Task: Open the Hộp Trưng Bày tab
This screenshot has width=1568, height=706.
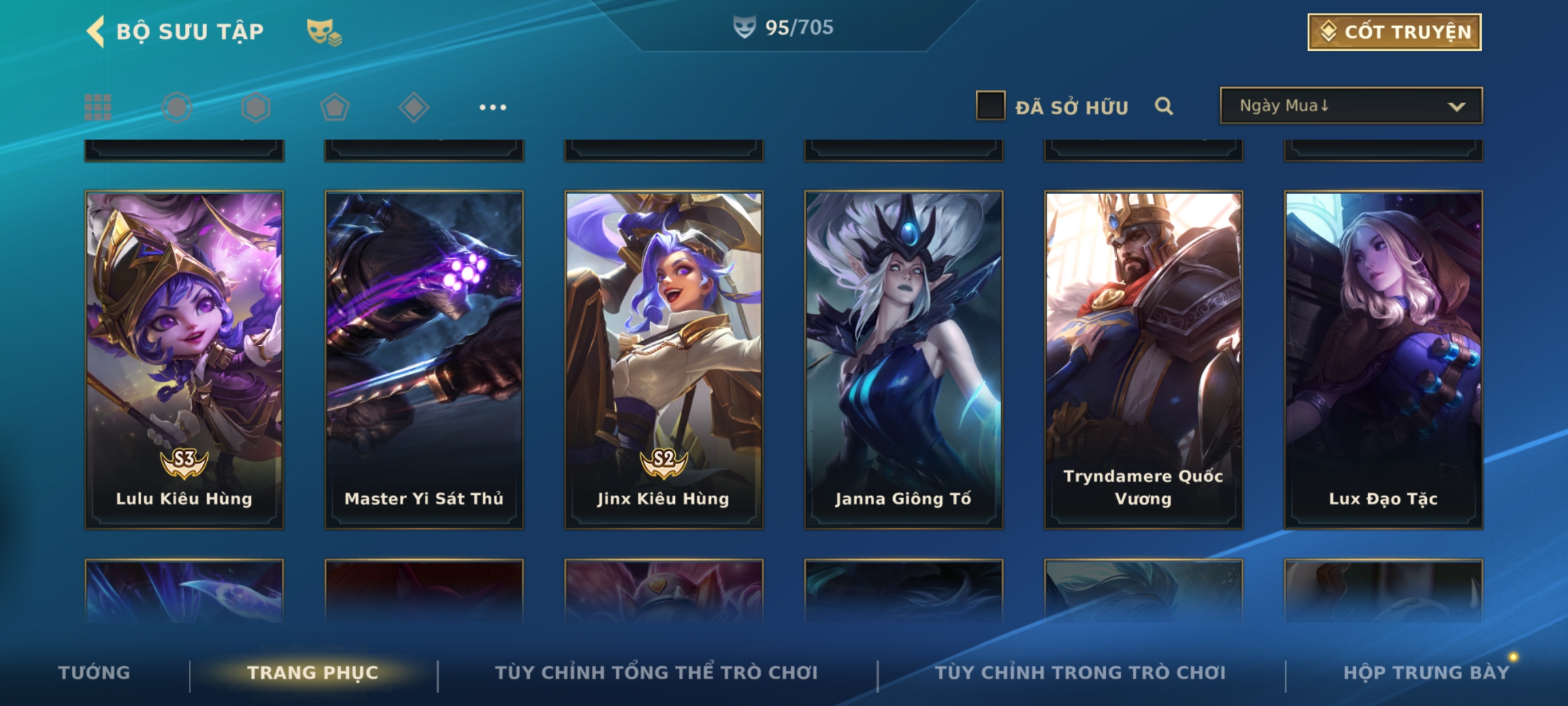Action: tap(1426, 672)
